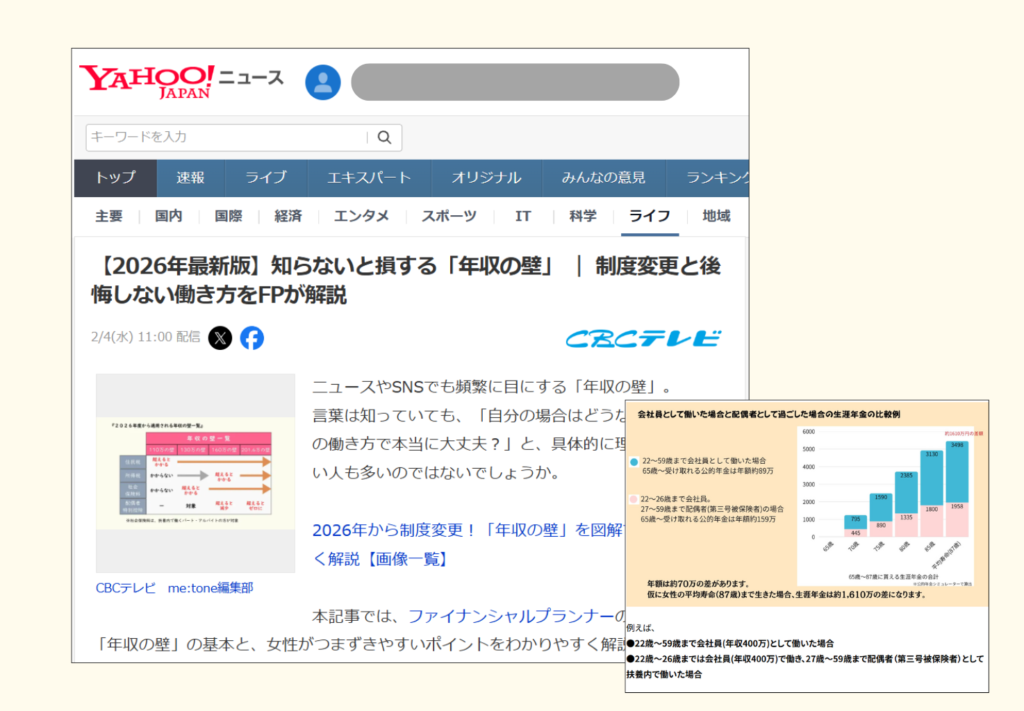
Task: Select the ライフ category
Action: click(649, 216)
